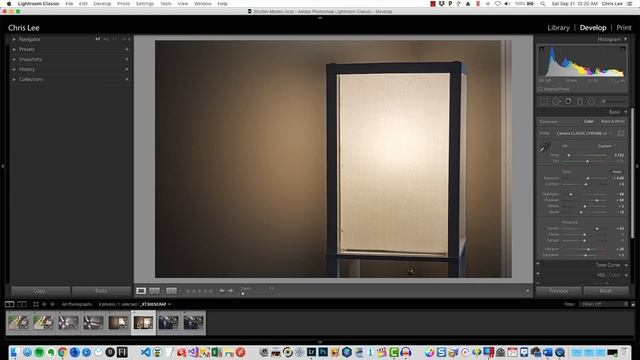Click the Vibrance slider

point(584,249)
